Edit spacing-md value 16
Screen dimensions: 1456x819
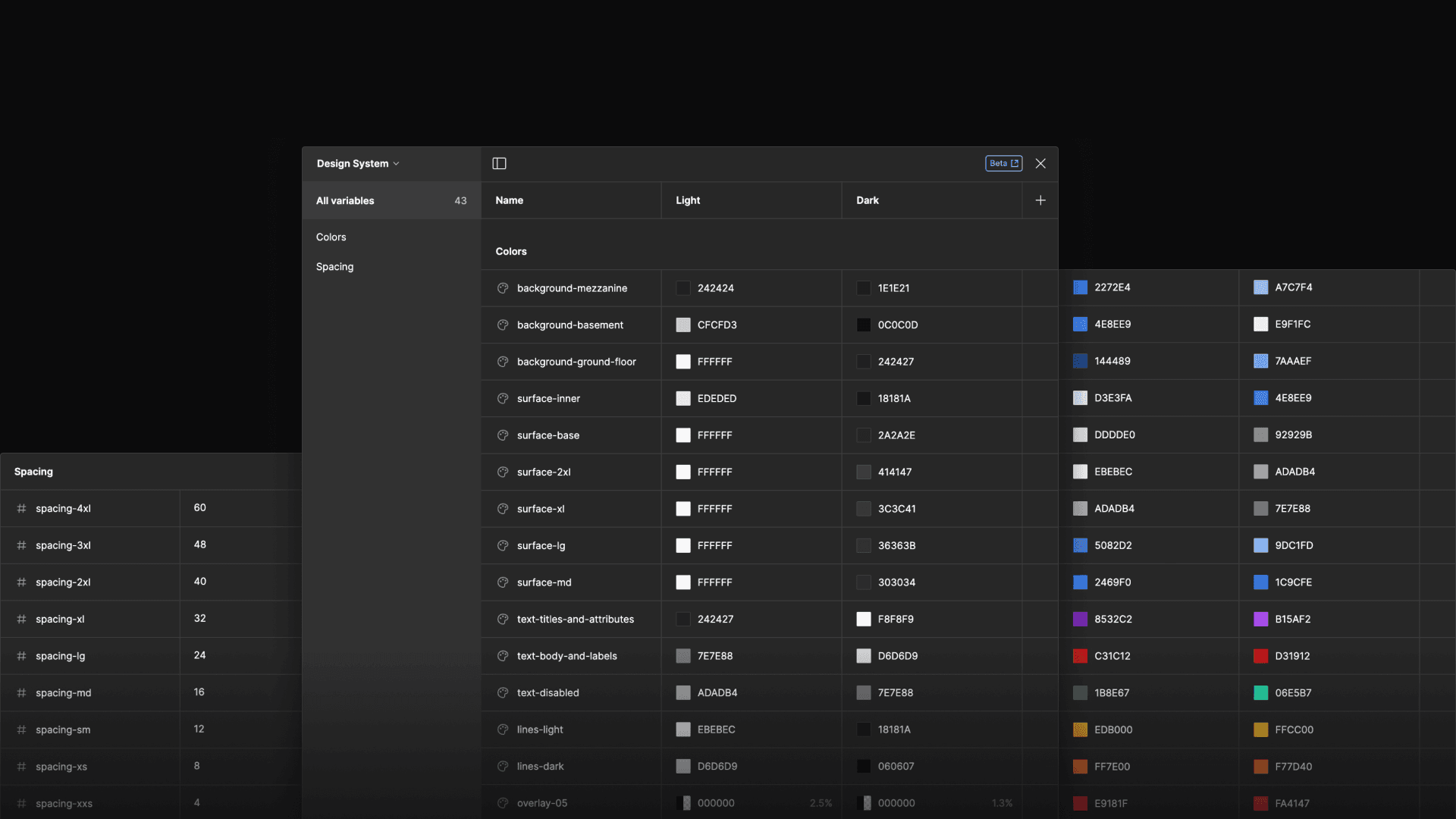[199, 692]
